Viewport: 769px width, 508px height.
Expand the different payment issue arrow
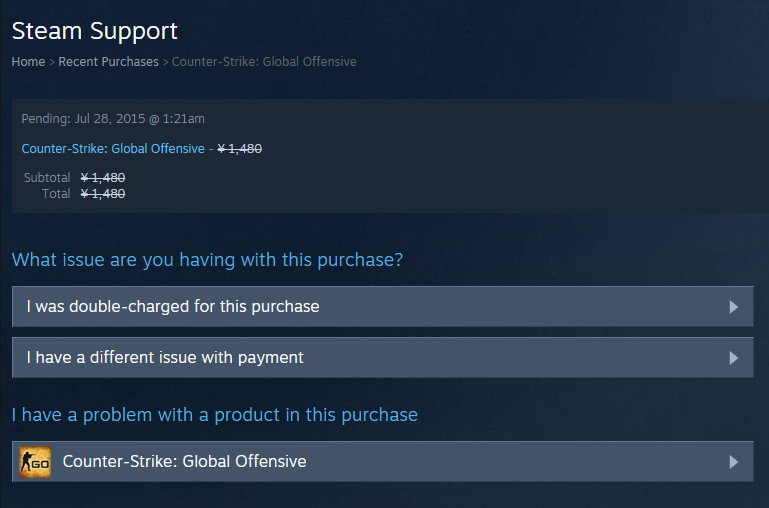click(734, 358)
